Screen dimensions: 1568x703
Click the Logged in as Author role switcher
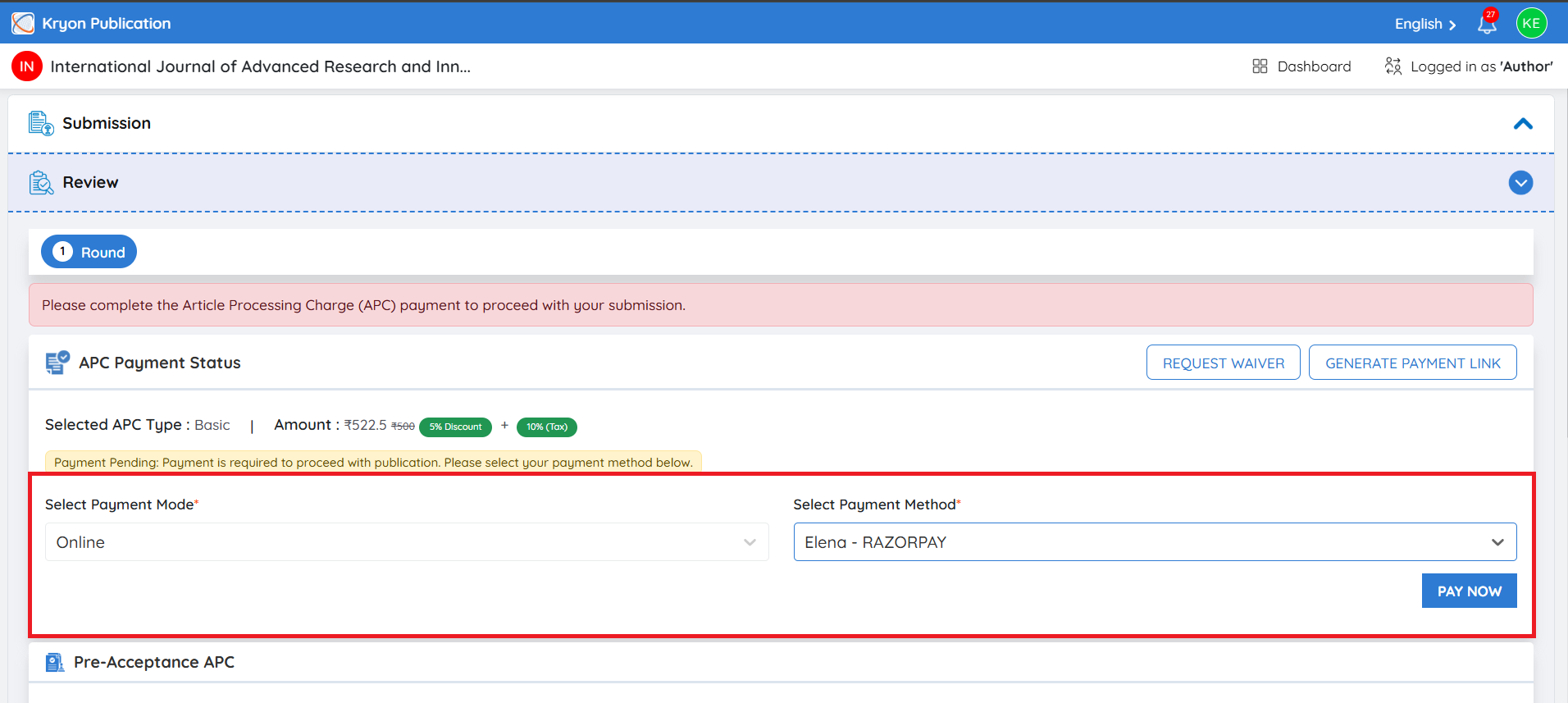[x=1469, y=66]
